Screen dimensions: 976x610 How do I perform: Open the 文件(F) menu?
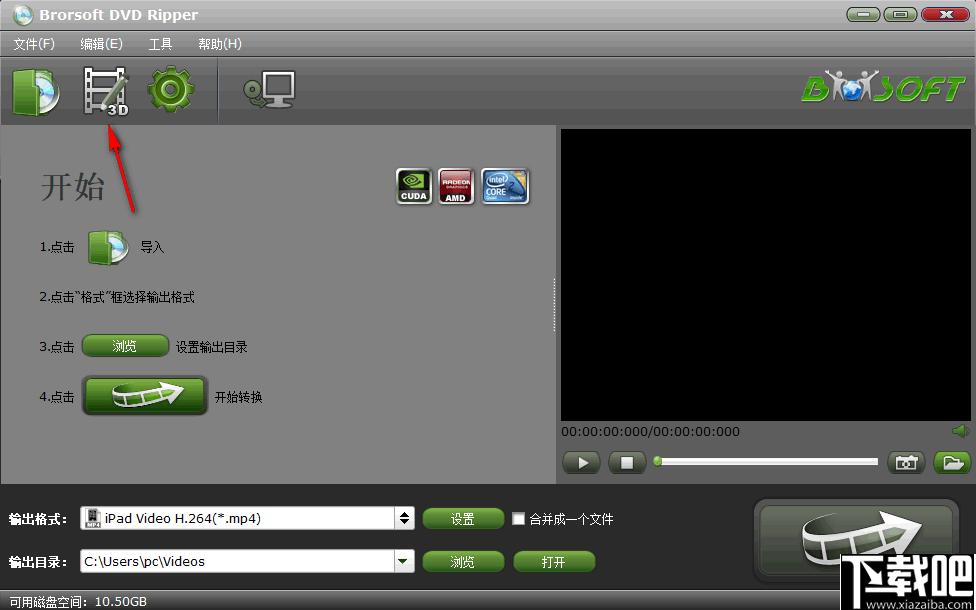point(34,44)
